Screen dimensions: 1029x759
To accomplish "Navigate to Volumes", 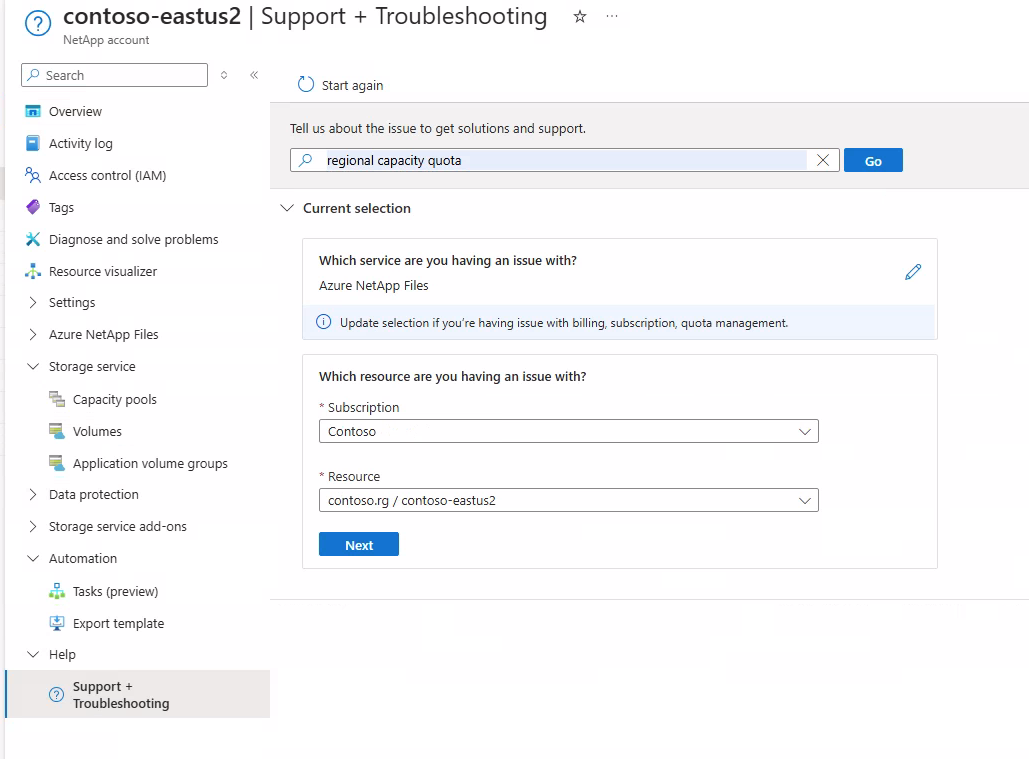I will point(97,431).
